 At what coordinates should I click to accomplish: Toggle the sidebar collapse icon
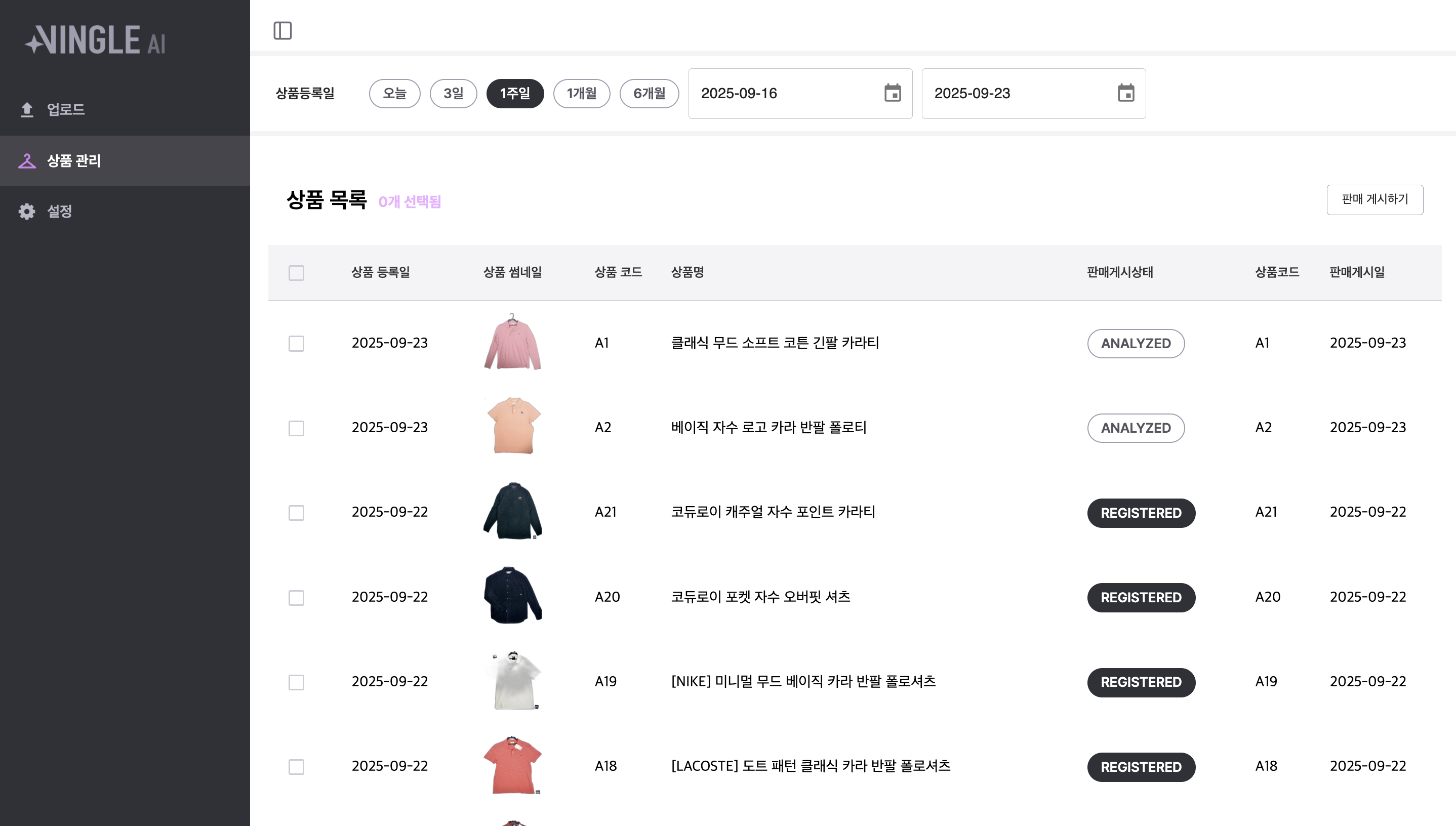(x=282, y=31)
